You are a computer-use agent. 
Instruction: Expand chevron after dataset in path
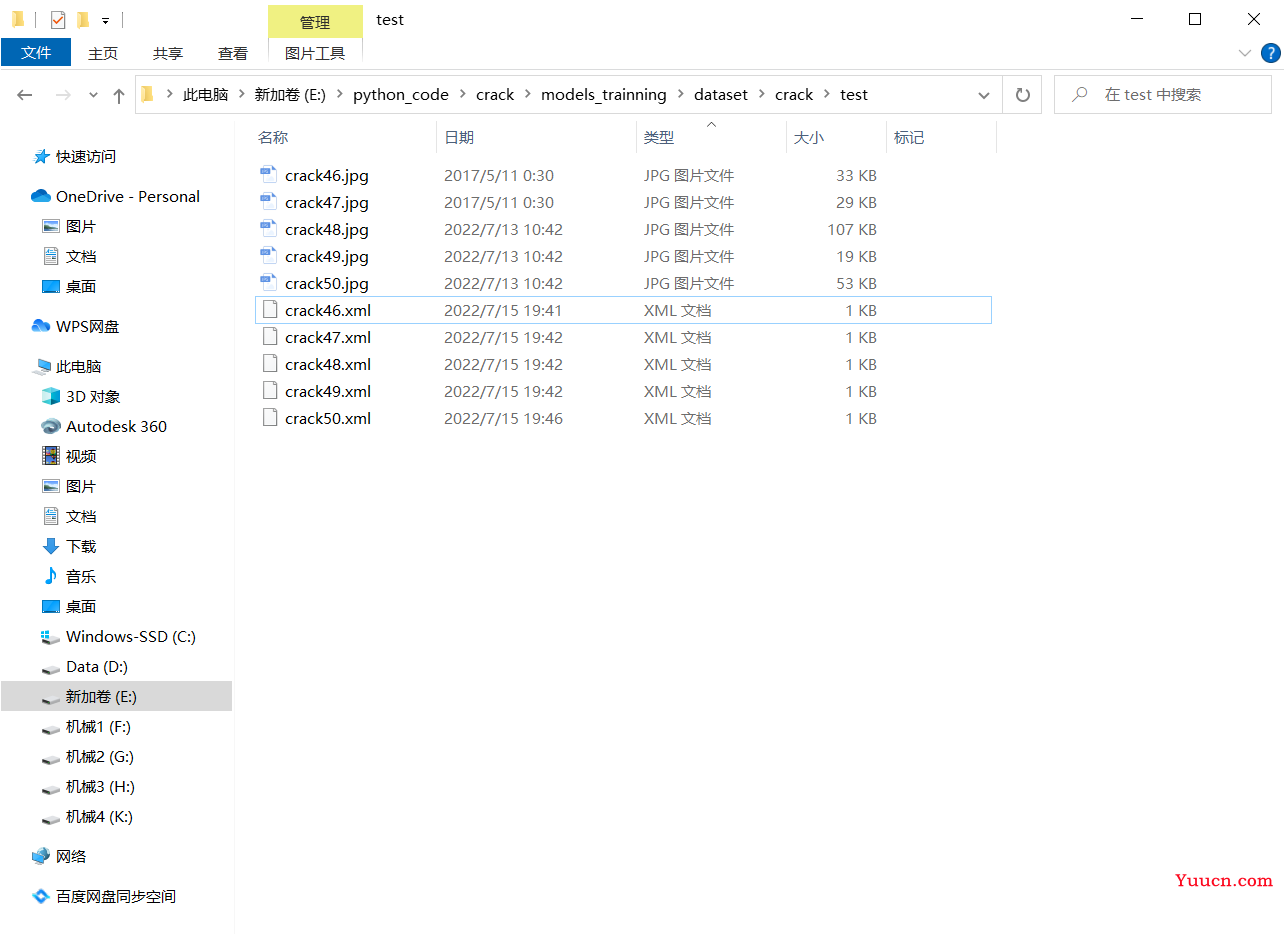tap(762, 95)
